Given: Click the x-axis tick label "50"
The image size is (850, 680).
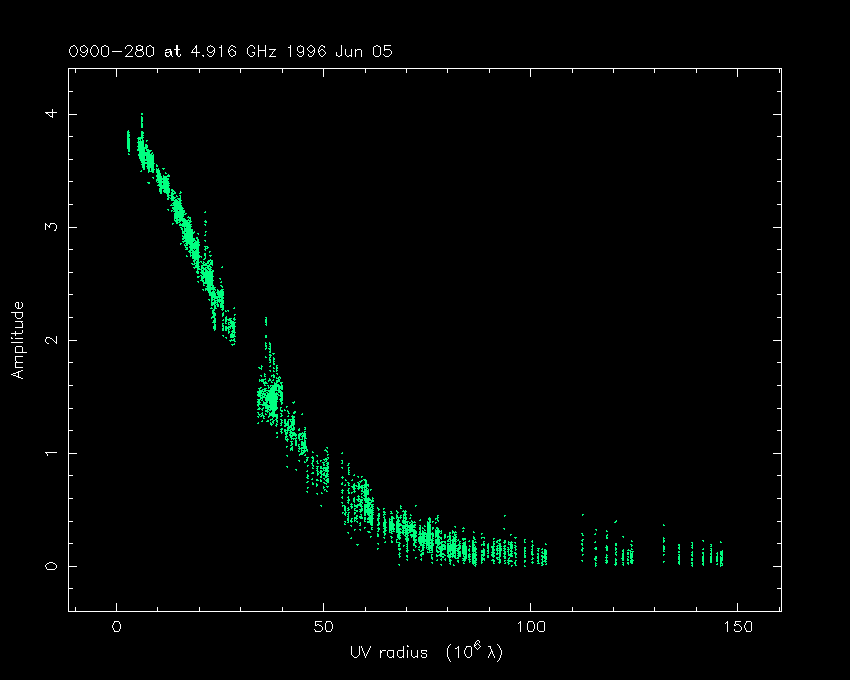Looking at the screenshot, I should [x=323, y=627].
